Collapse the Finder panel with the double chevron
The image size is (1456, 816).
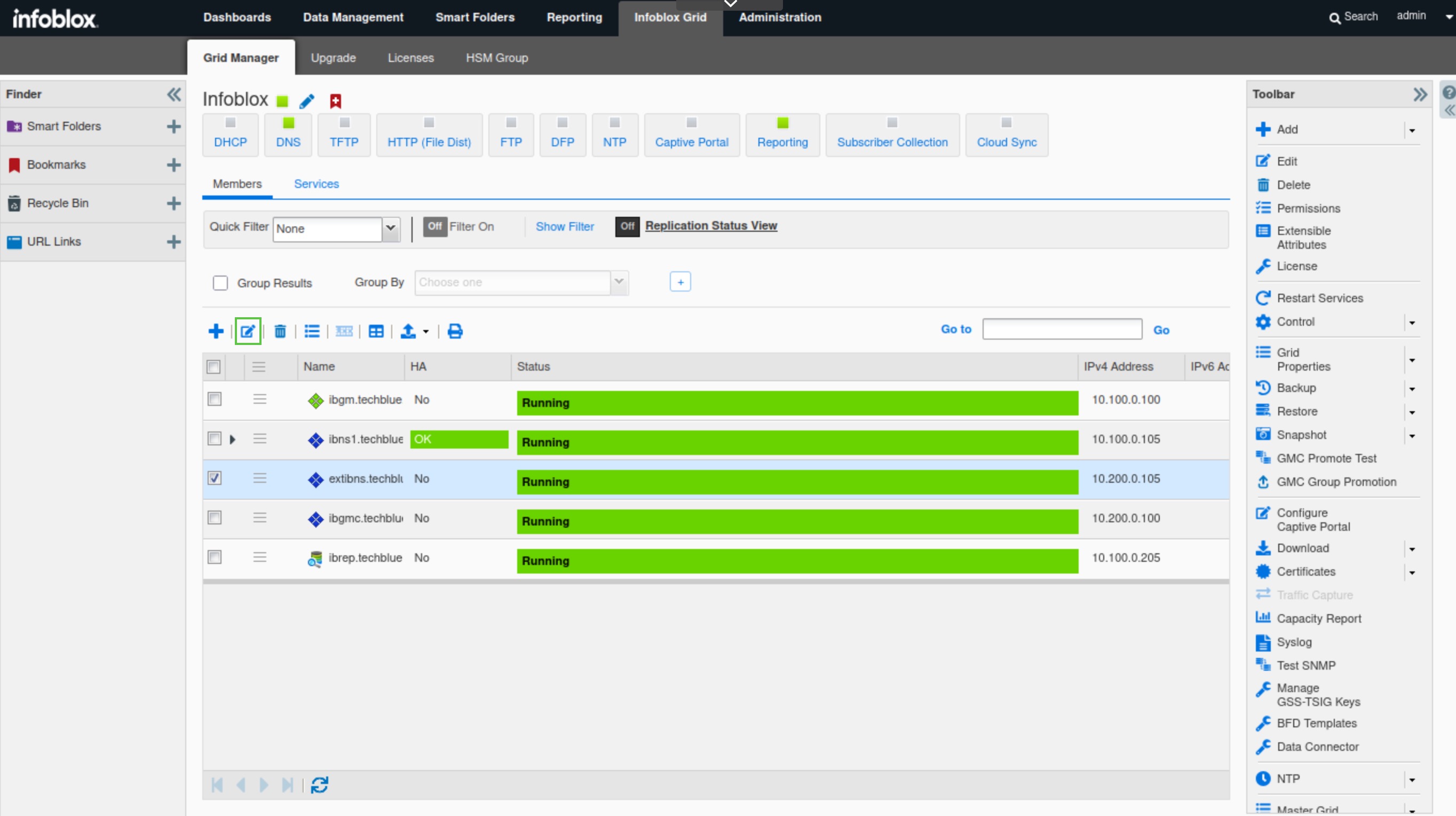(x=174, y=95)
